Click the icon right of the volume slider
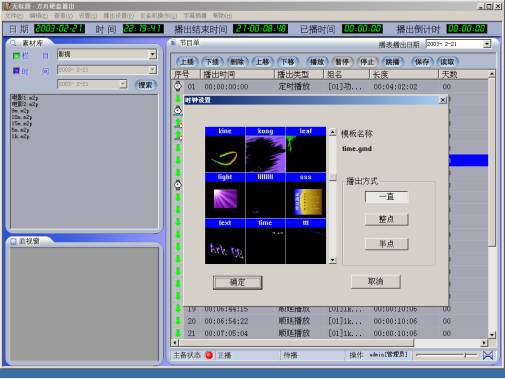Image resolution: width=505 pixels, height=379 pixels. [x=488, y=355]
